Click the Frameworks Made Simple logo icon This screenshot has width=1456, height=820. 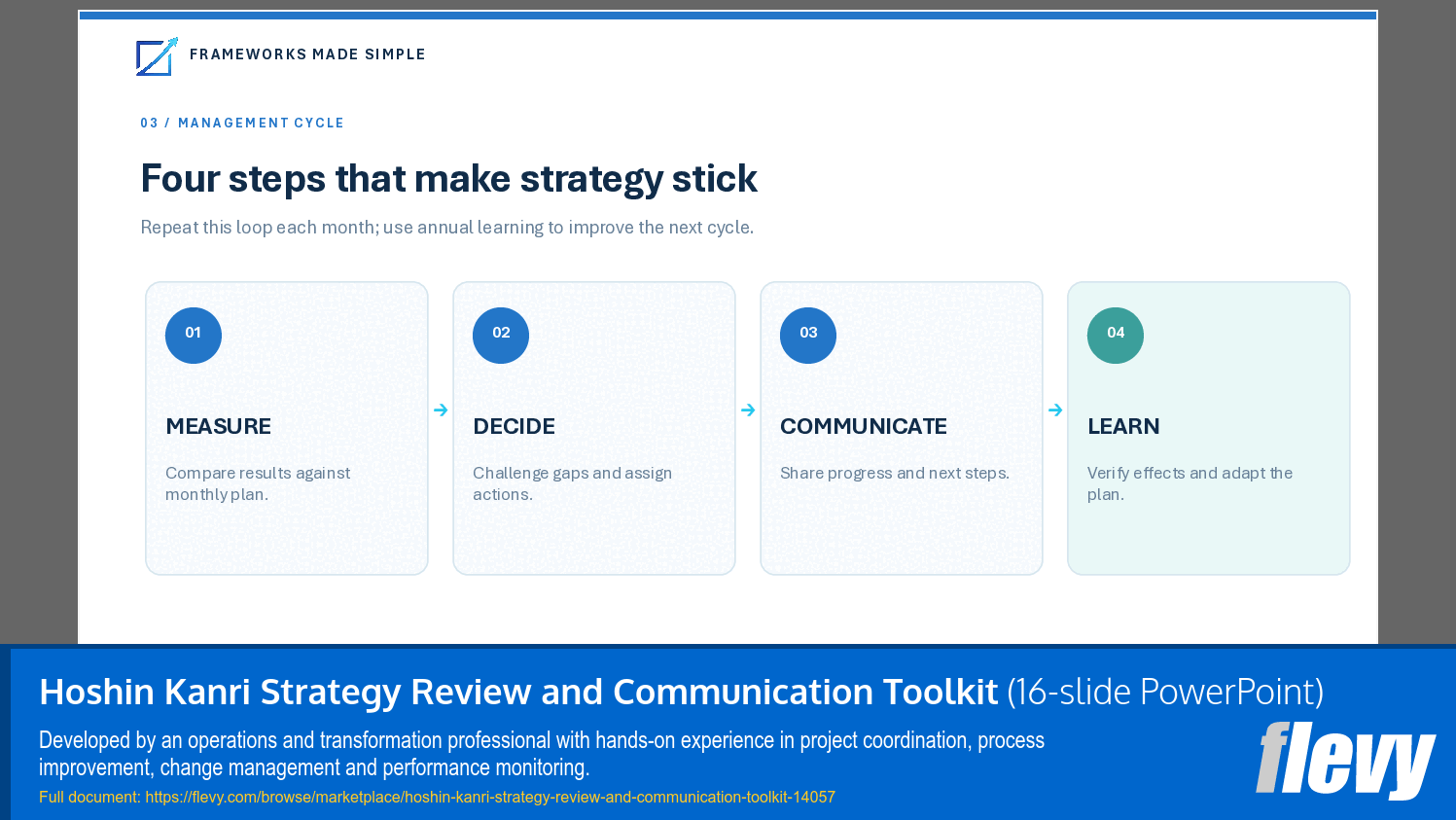tap(157, 56)
